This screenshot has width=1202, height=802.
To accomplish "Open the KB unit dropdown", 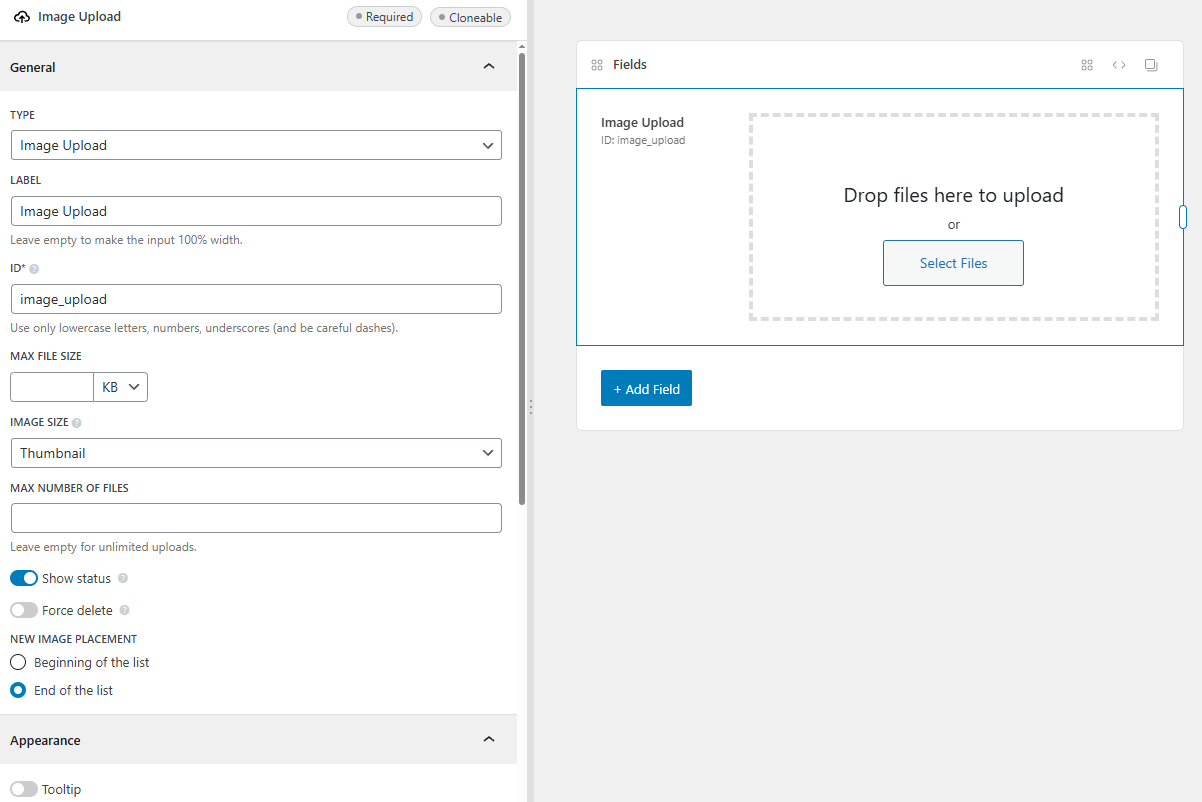I will coord(120,387).
